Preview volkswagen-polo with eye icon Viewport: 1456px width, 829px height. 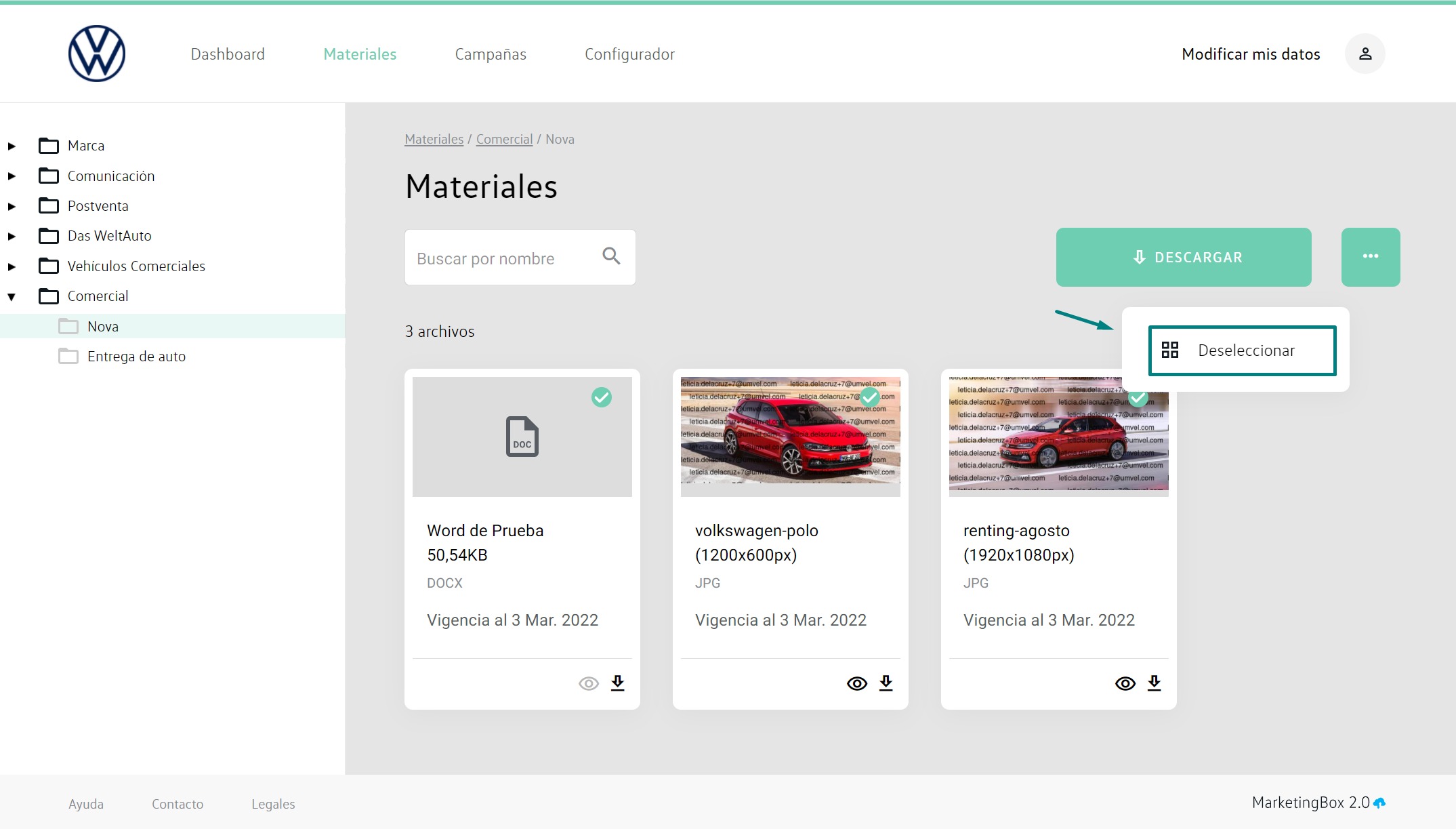[x=856, y=683]
